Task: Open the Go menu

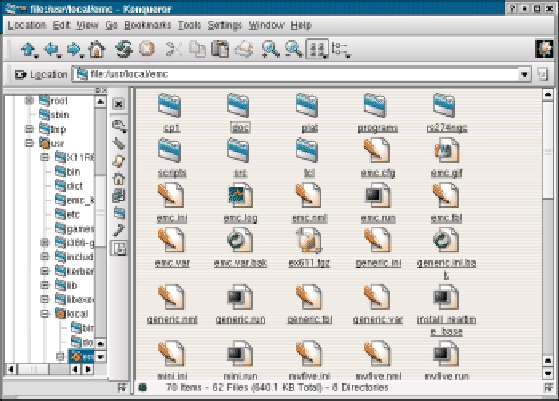Action: (111, 25)
